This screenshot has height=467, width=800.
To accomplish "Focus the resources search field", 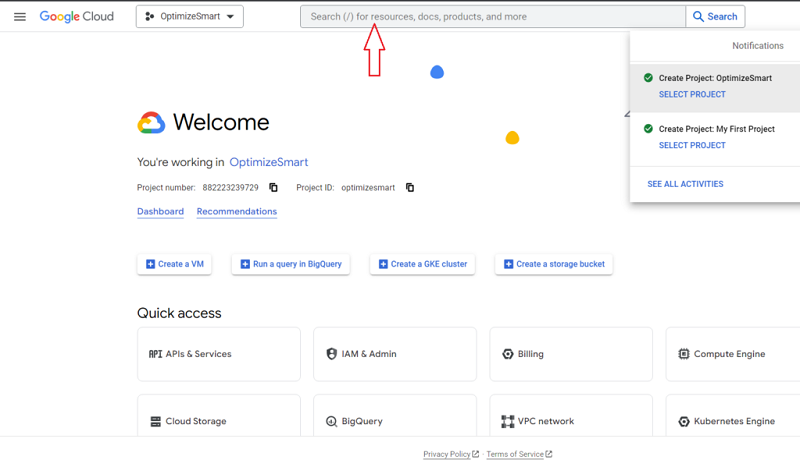I will click(493, 16).
